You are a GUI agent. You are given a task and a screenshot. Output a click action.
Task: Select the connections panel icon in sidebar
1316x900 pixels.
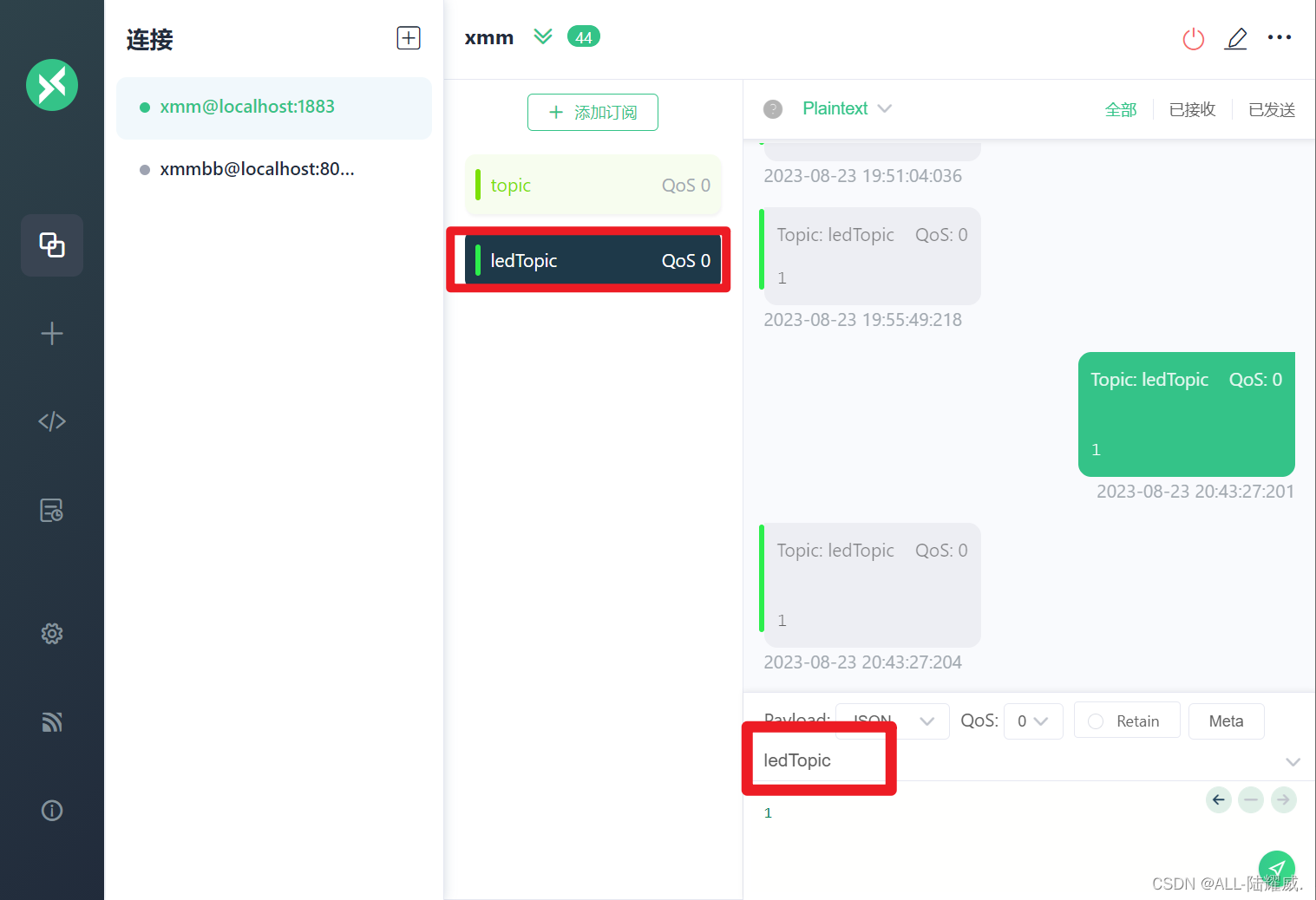click(51, 245)
